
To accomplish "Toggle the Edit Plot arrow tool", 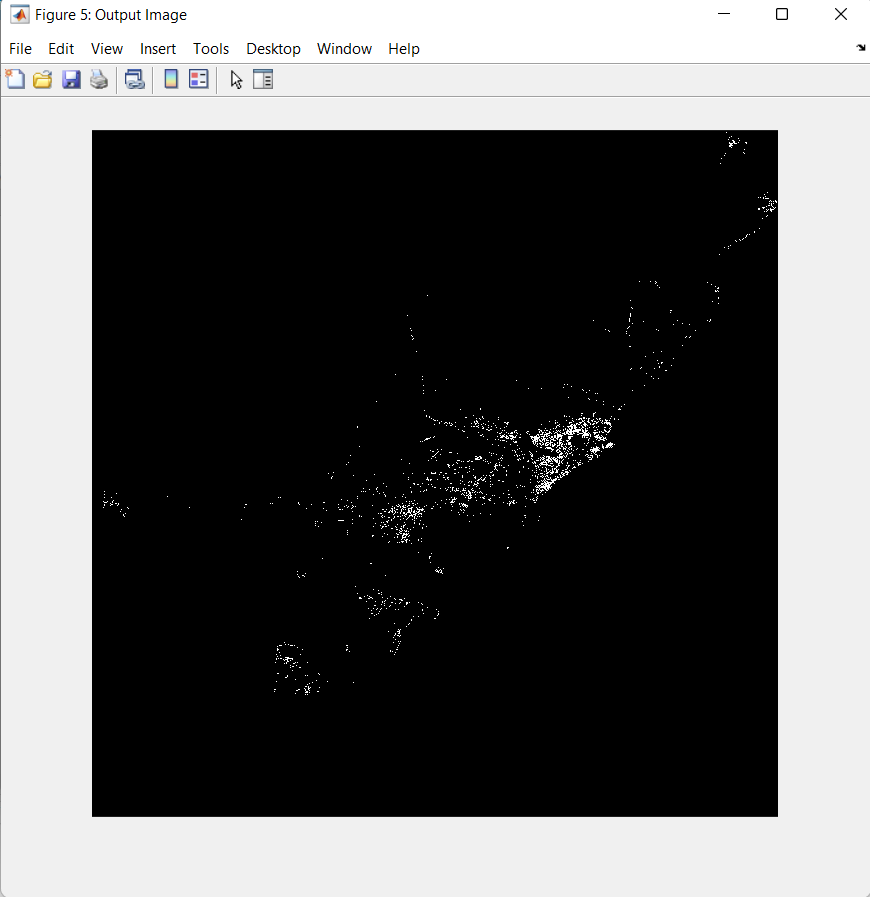I will [x=237, y=80].
